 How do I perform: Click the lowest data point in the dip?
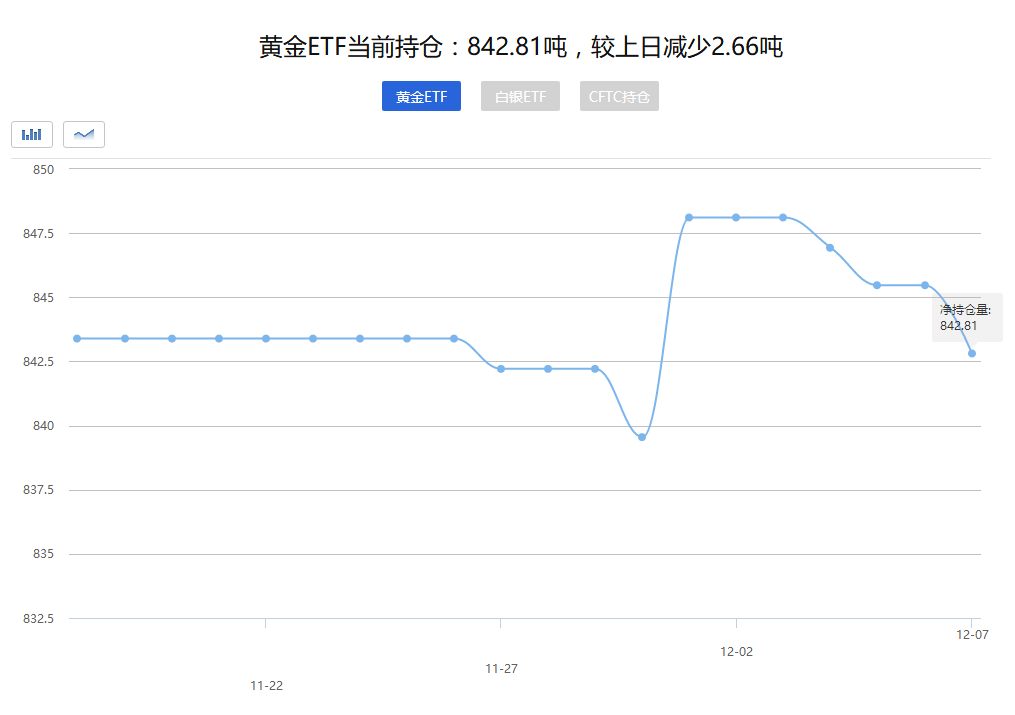click(640, 436)
